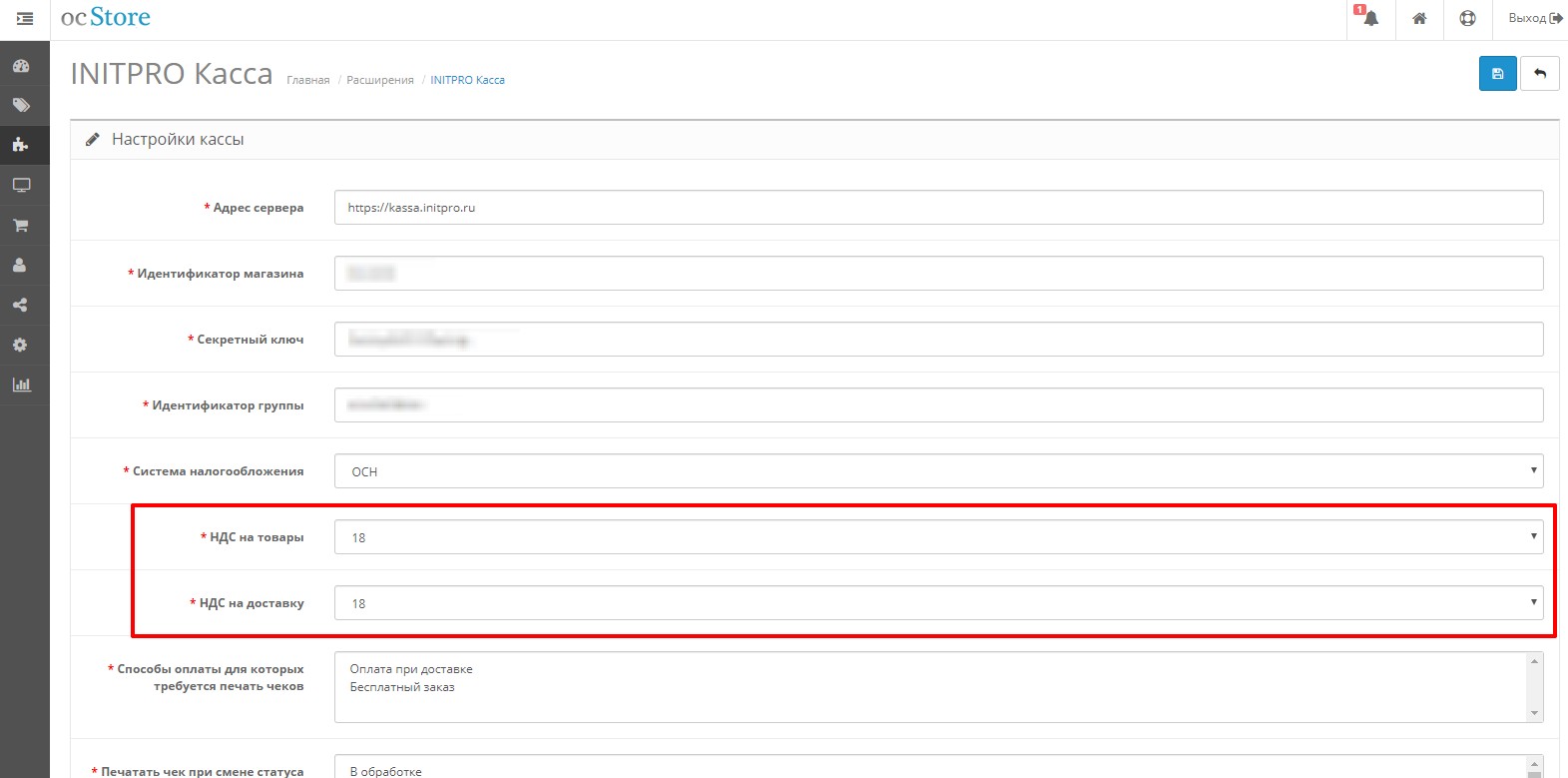The width and height of the screenshot is (1568, 778).
Task: Open the extensions puzzle sidebar icon
Action: [21, 145]
